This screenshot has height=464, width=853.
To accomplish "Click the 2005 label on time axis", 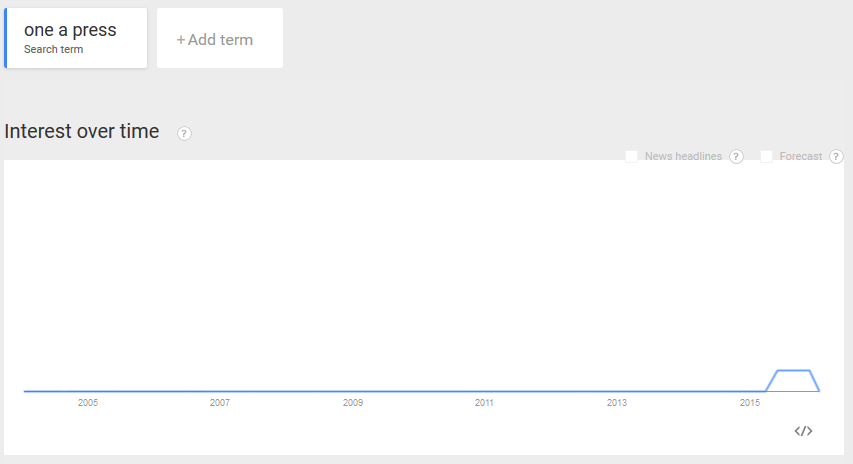I will point(88,403).
